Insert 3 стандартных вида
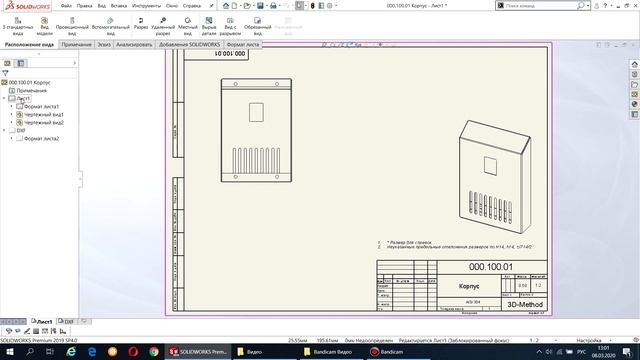The height and width of the screenshot is (360, 640). pyautogui.click(x=18, y=26)
